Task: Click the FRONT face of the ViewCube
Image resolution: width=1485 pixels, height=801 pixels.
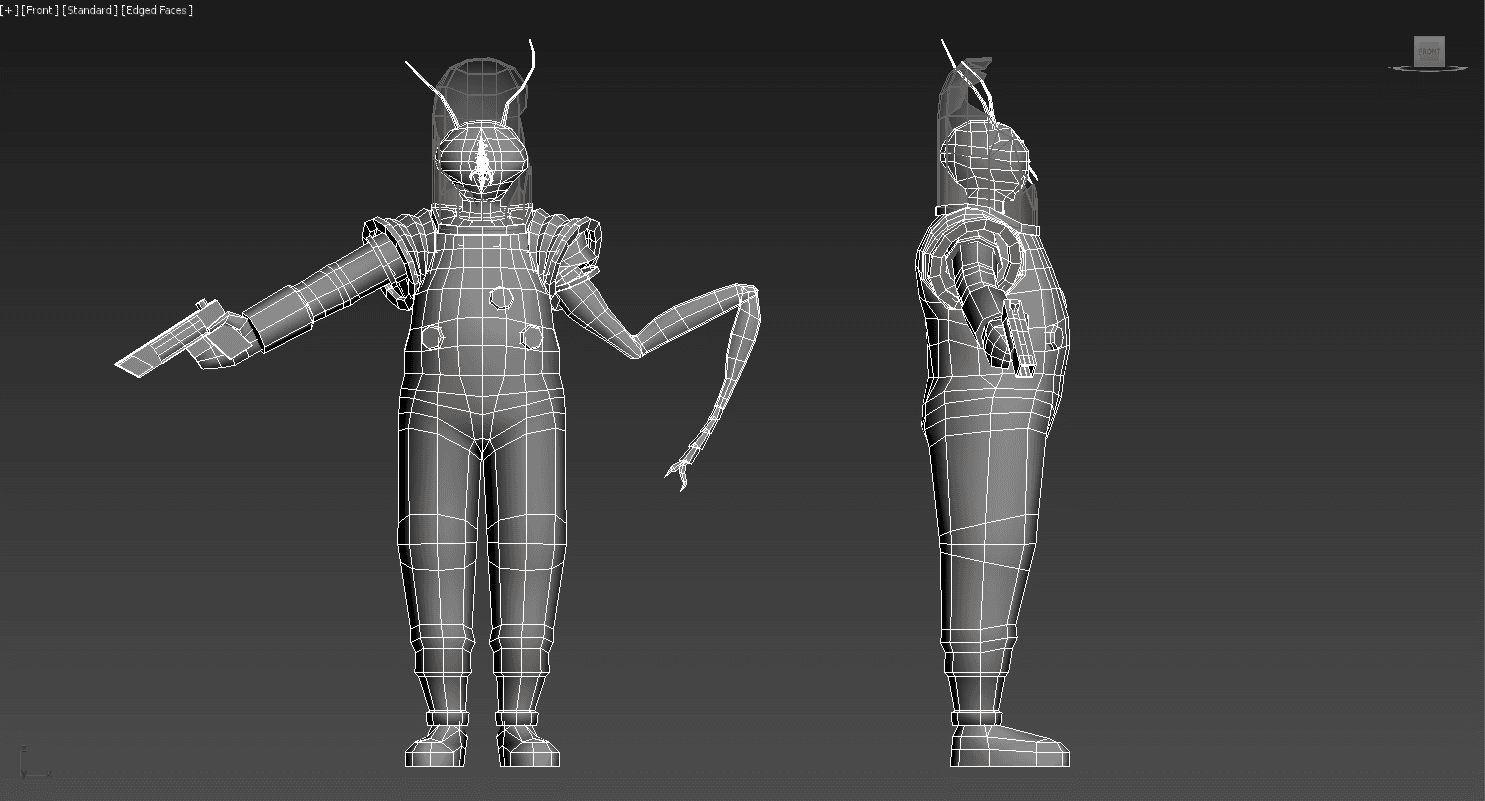Action: coord(1429,50)
